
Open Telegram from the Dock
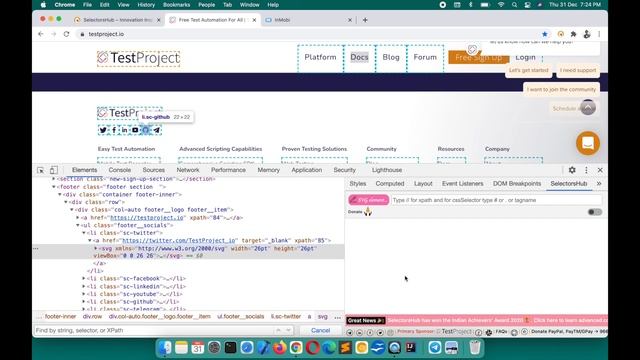(x=435, y=348)
